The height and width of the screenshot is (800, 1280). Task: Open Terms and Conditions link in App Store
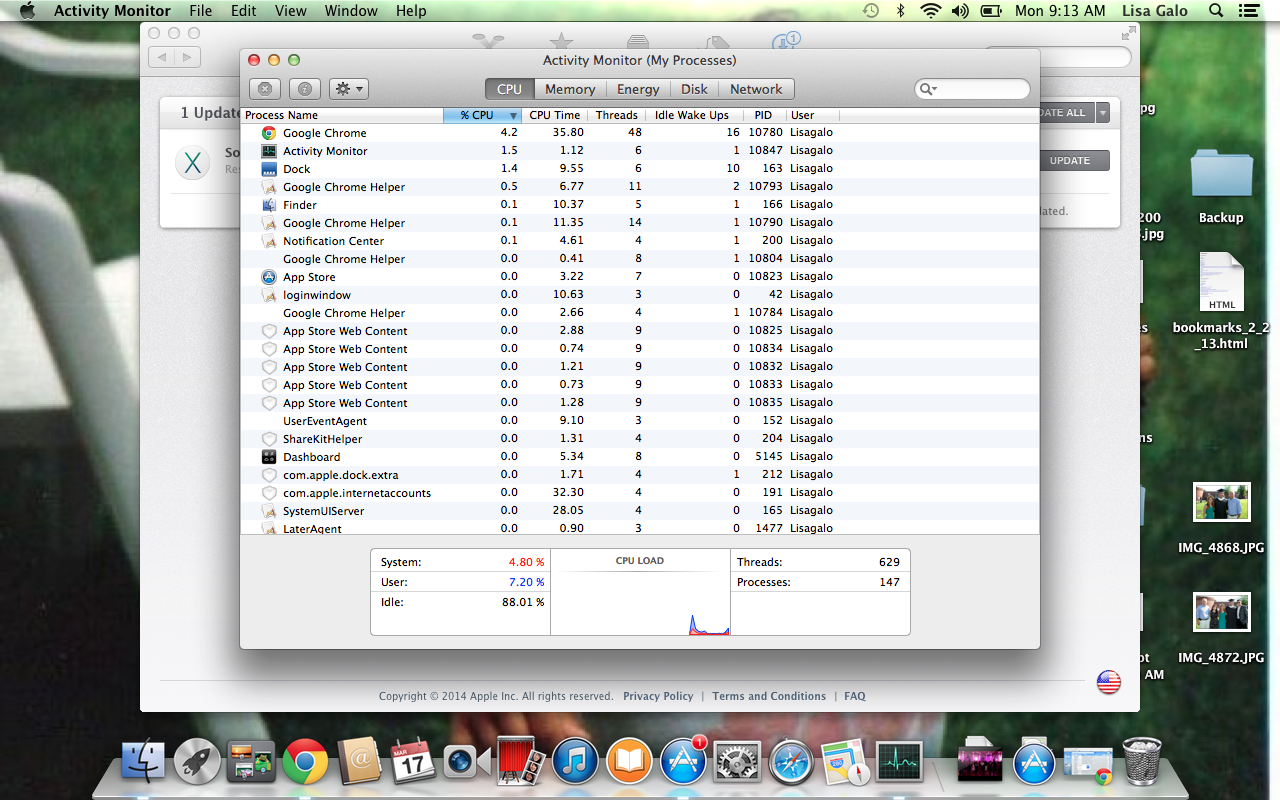[769, 696]
